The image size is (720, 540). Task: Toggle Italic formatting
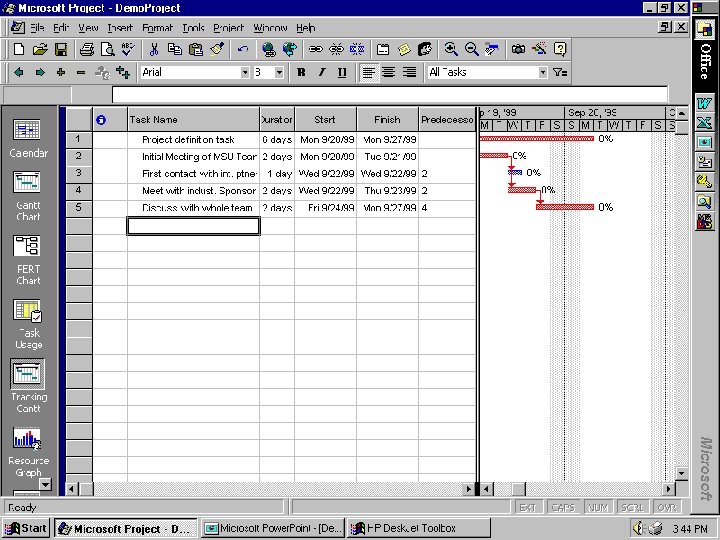click(322, 72)
